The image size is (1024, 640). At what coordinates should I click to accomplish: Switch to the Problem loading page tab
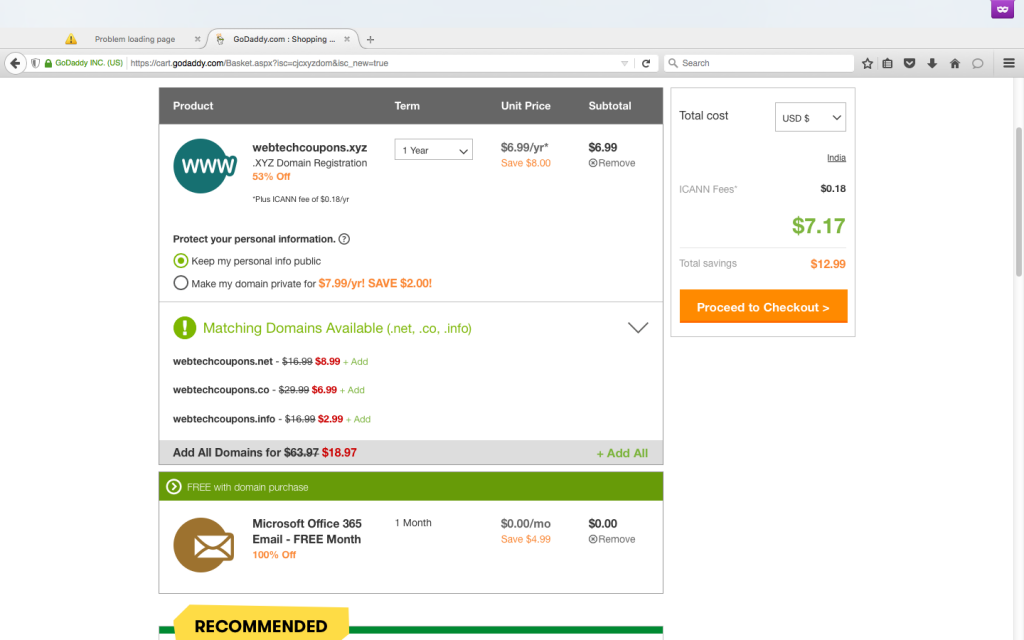(x=134, y=39)
